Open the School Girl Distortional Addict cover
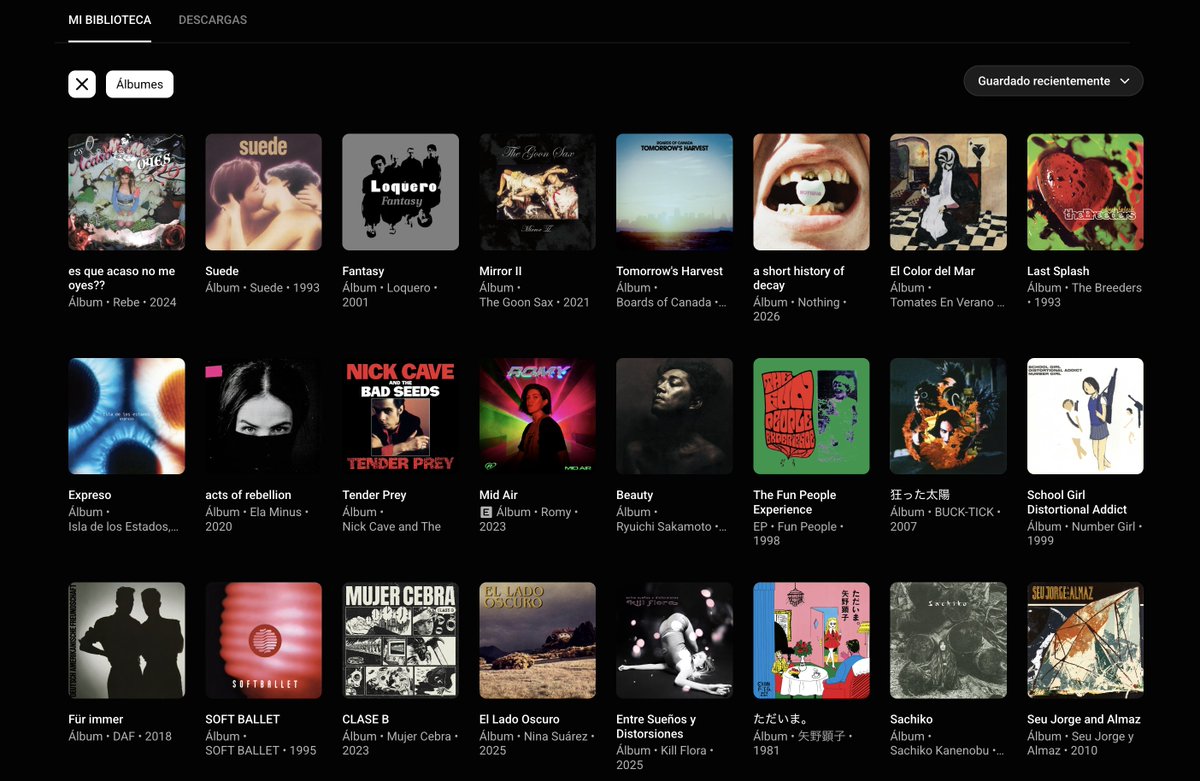 pyautogui.click(x=1086, y=416)
